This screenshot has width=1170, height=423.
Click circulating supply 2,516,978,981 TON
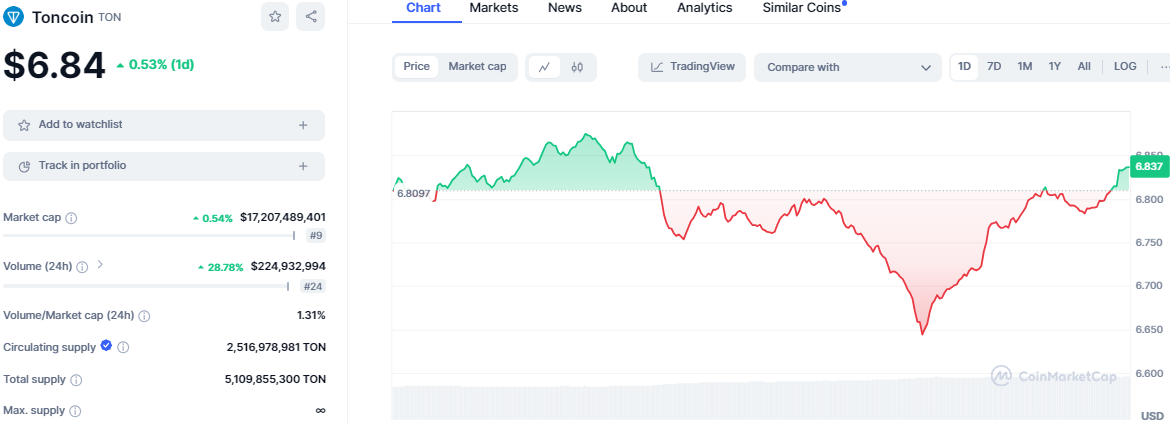point(276,348)
